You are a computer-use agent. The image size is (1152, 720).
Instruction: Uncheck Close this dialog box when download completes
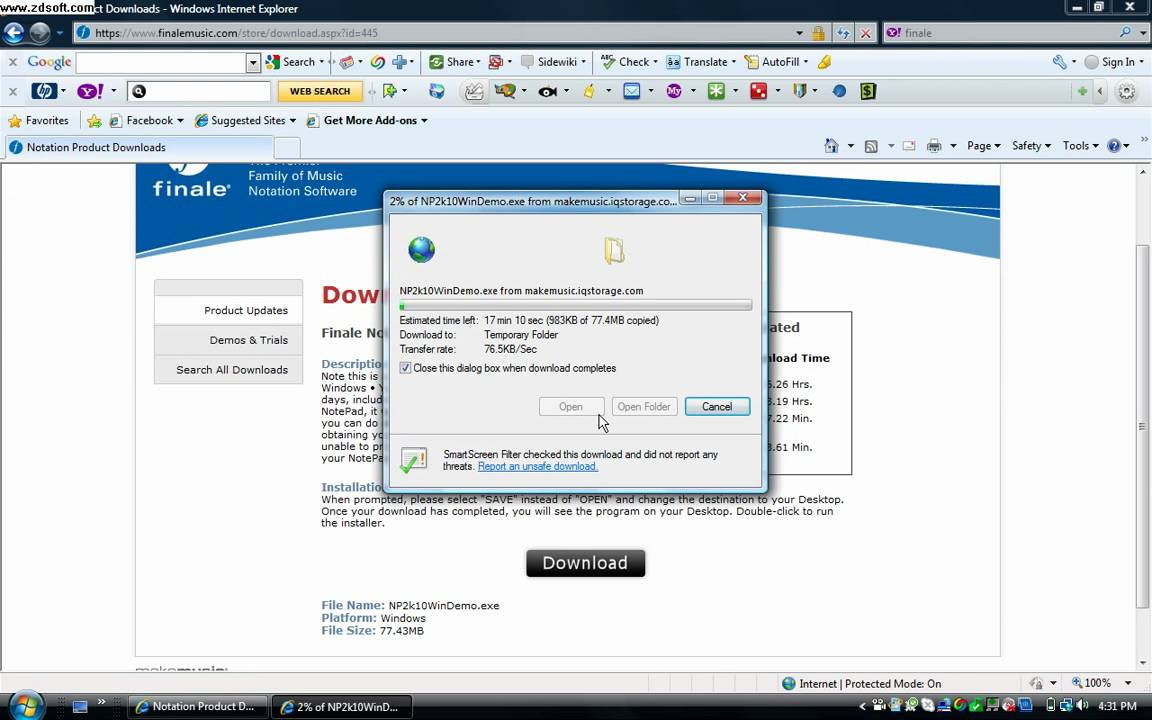click(405, 368)
